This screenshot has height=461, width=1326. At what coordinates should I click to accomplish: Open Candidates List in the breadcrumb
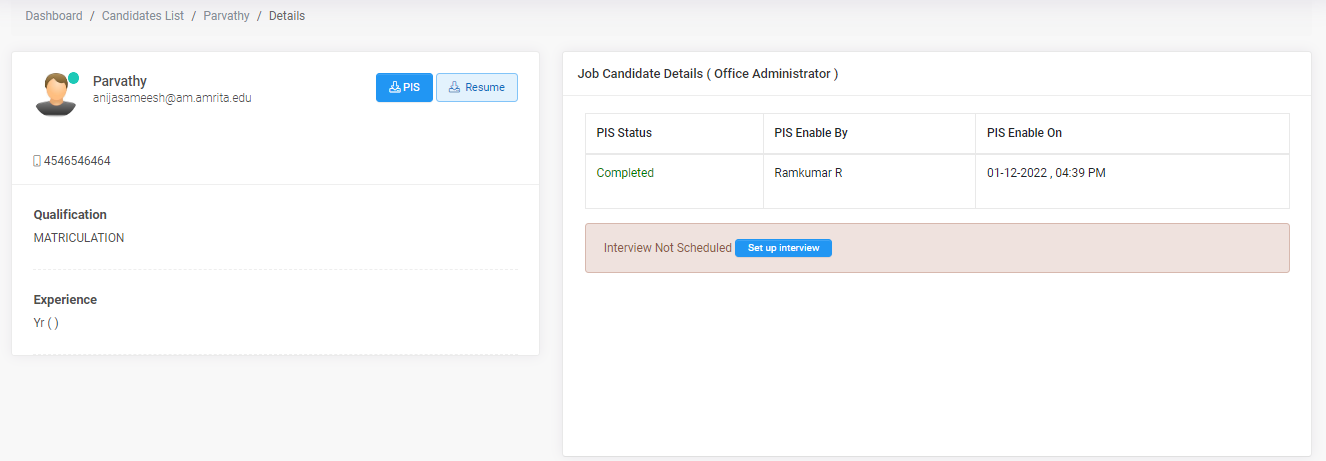143,16
